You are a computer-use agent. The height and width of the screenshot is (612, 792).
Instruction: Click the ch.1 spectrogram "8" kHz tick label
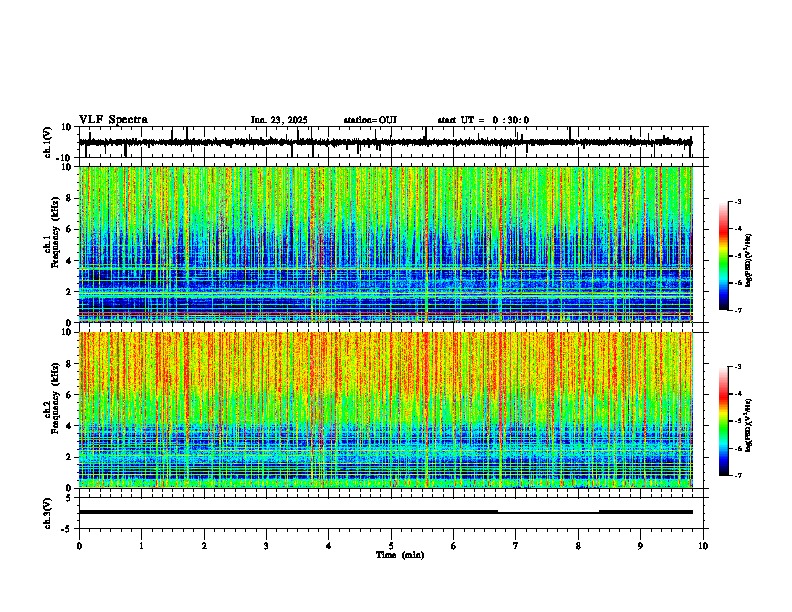[70, 198]
